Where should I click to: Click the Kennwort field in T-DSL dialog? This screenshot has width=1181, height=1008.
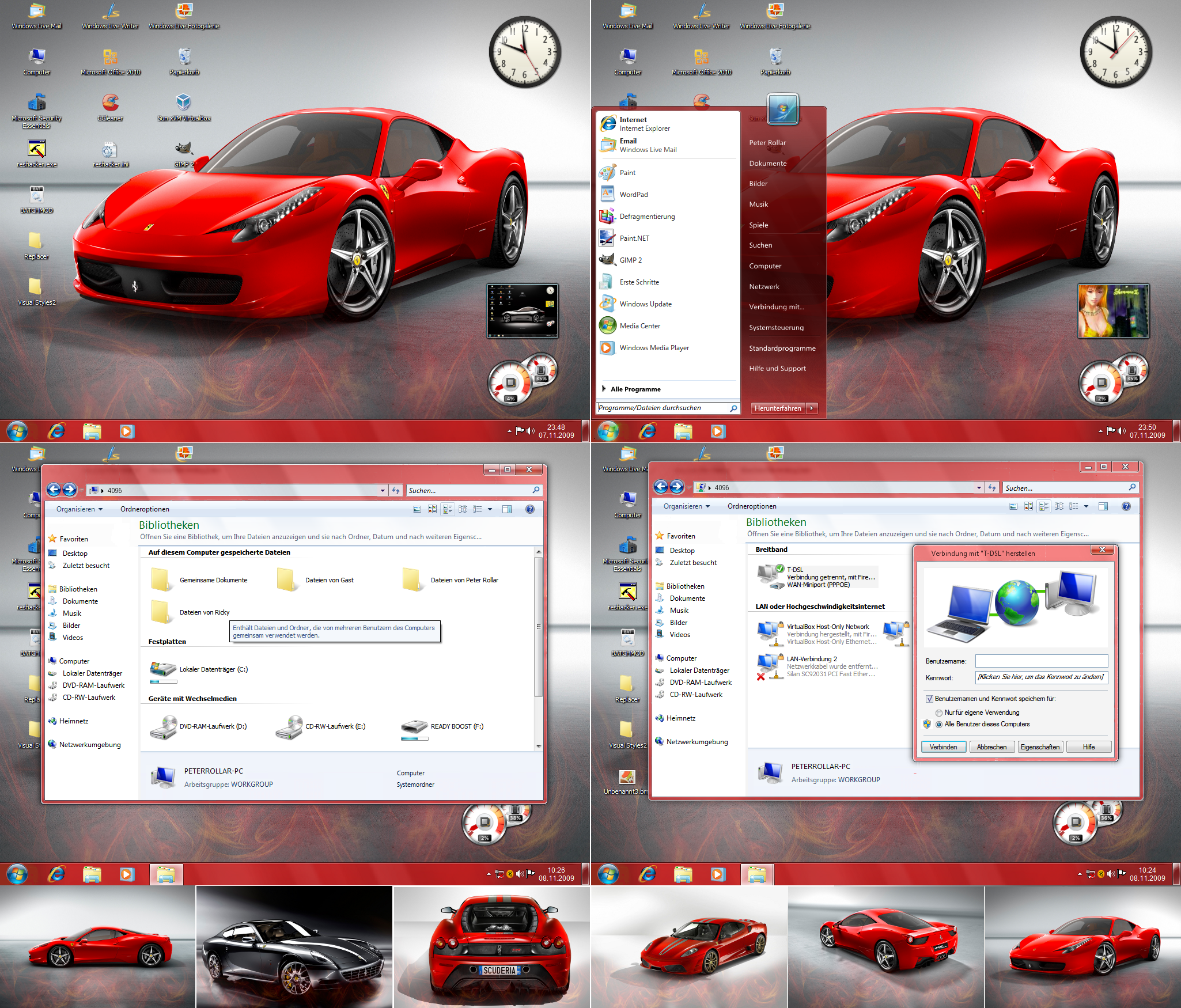[x=1042, y=677]
